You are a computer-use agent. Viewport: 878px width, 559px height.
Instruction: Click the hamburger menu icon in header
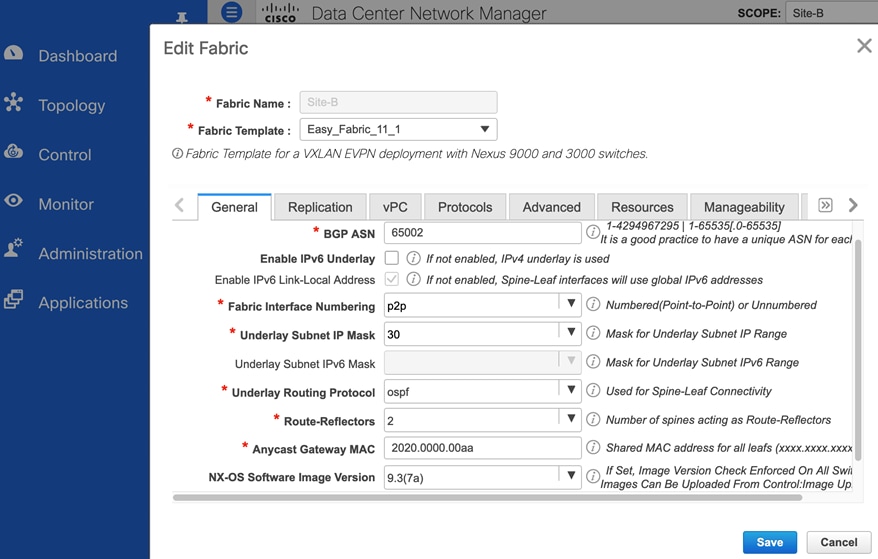[232, 12]
